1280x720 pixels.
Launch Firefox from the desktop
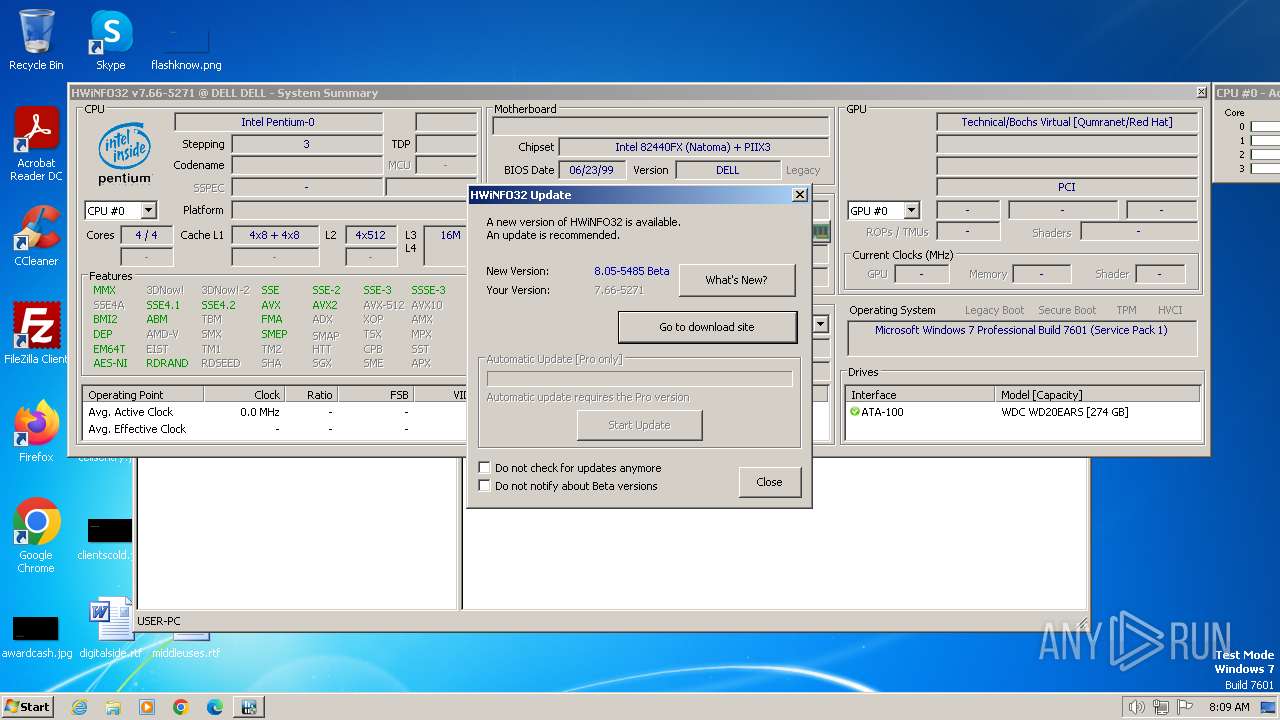[x=36, y=431]
